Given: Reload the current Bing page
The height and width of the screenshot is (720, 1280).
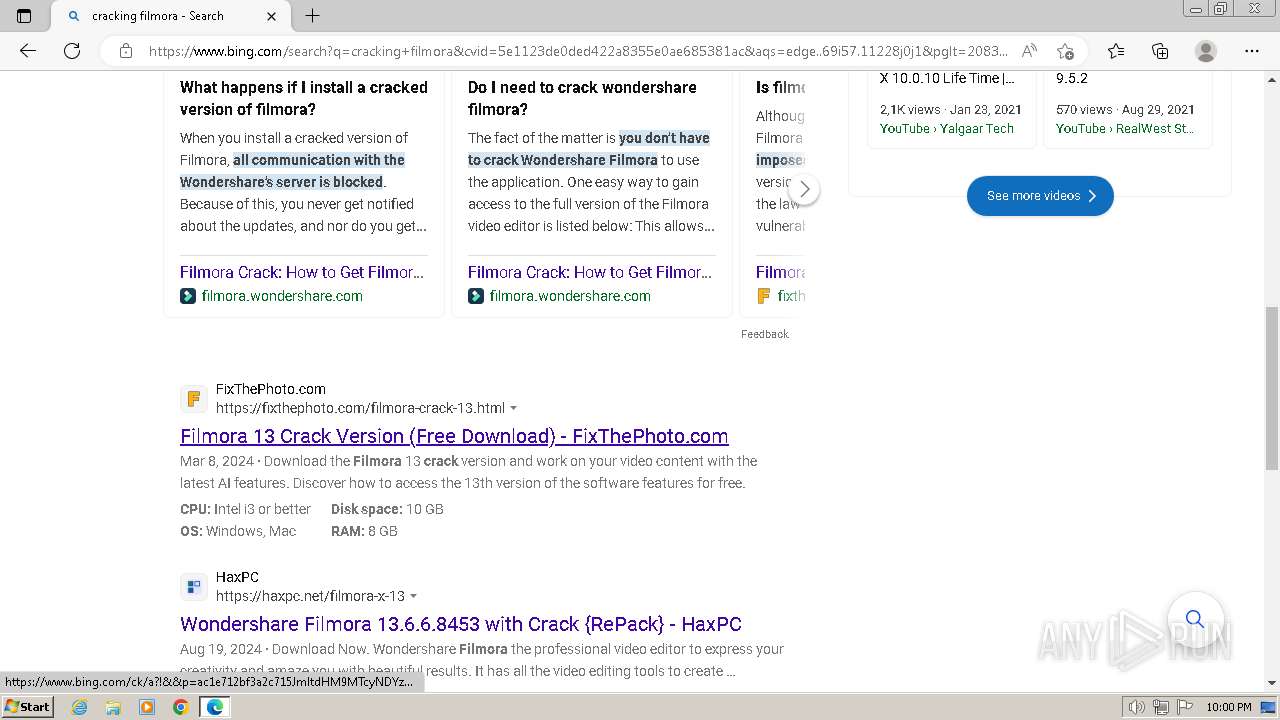Looking at the screenshot, I should [72, 51].
